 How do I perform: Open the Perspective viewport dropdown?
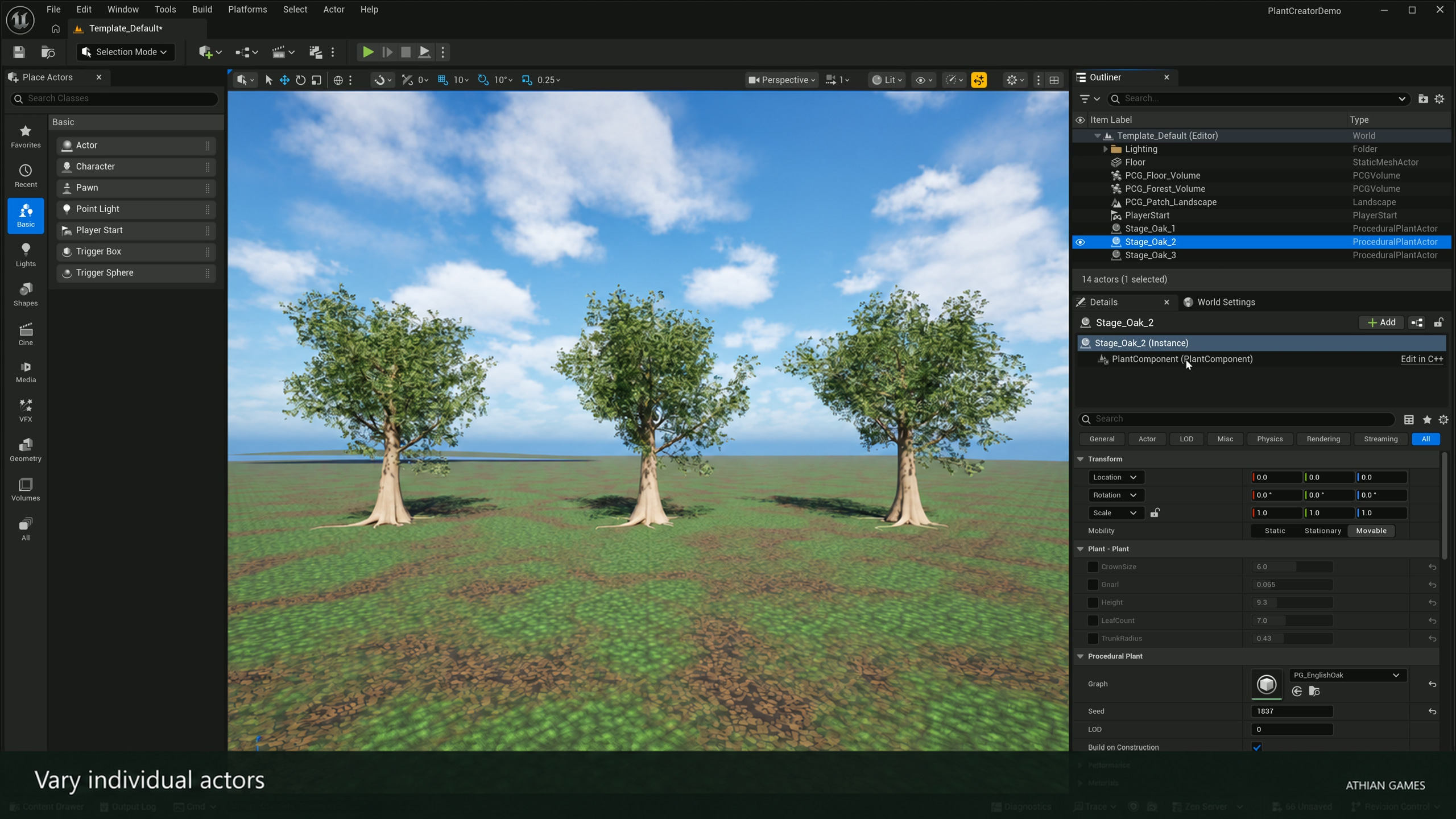(x=781, y=80)
